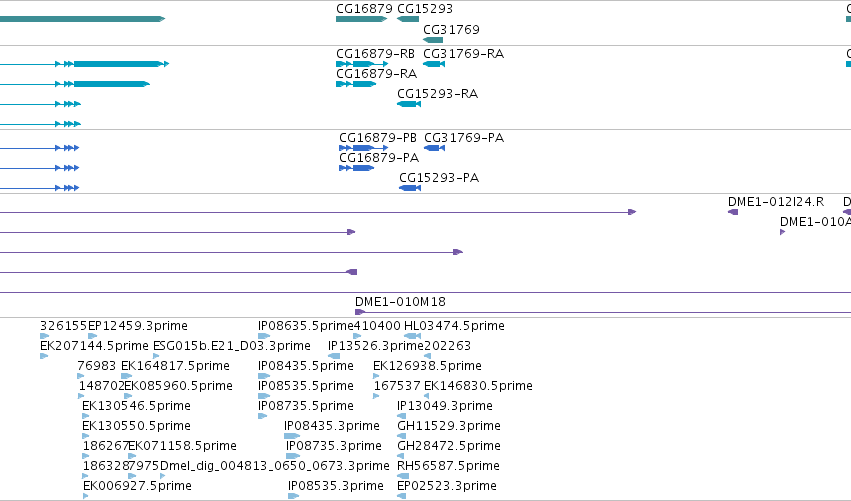Viewport: 851px width, 501px height.
Task: Open EST HL03474.5prime
Action: 454,326
